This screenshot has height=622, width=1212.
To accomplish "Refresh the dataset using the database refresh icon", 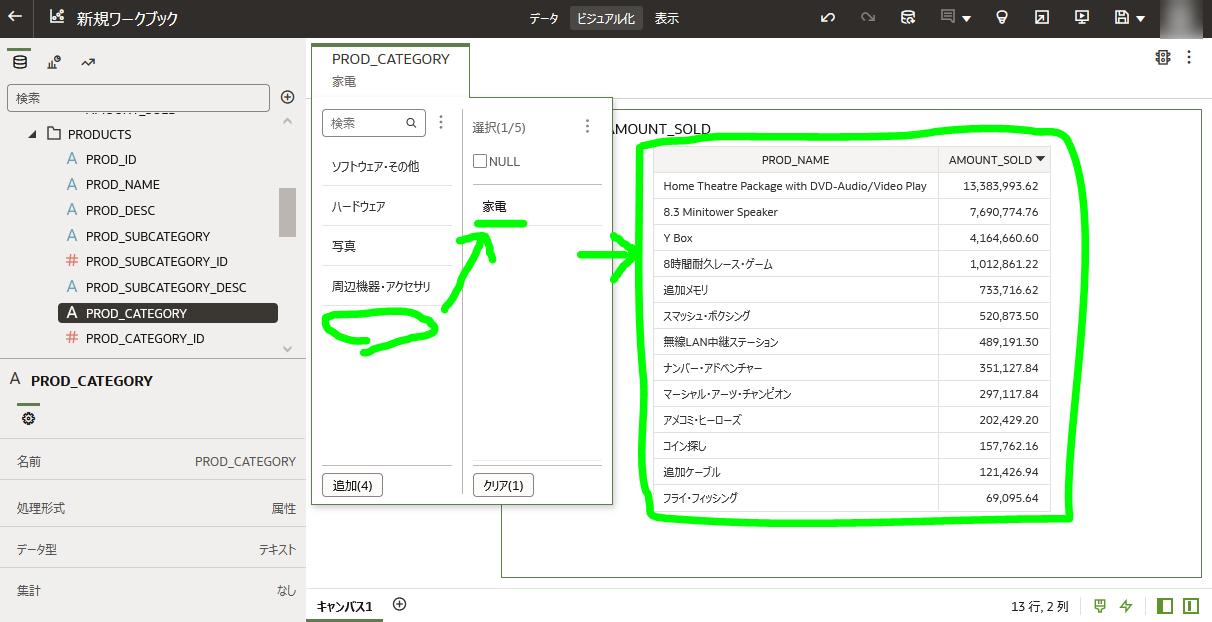I will 907,18.
